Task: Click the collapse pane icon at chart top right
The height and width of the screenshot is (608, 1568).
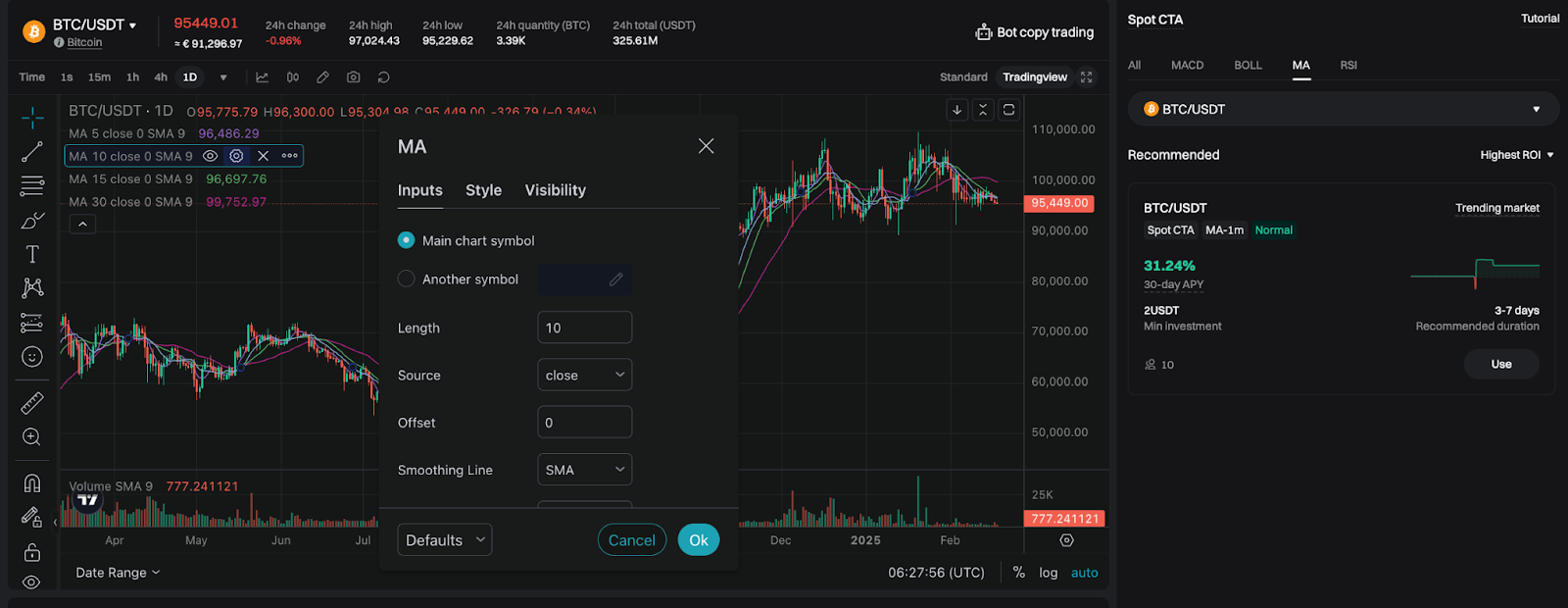Action: [x=983, y=110]
